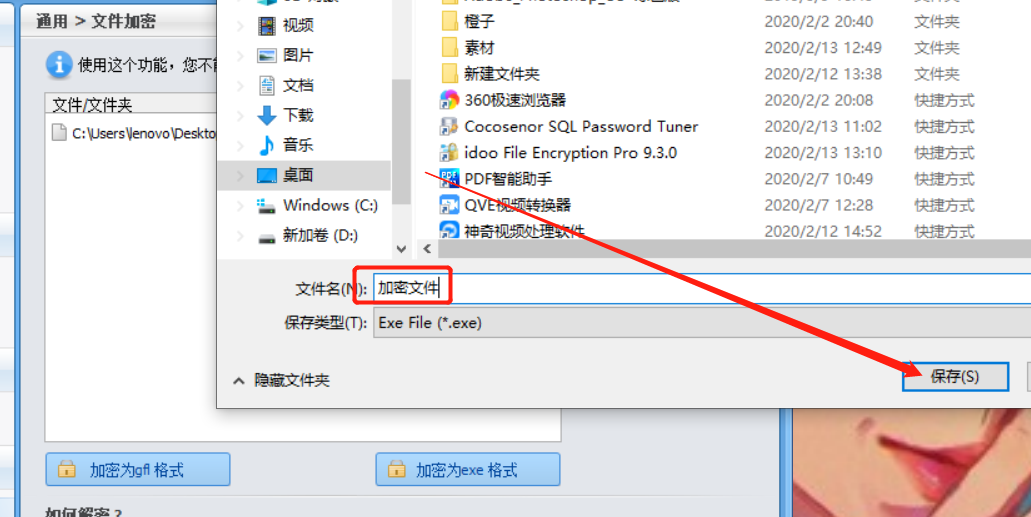Viewport: 1031px width, 517px height.
Task: Collapse folders via 隐藏文件夹 chevron
Action: coord(239,380)
